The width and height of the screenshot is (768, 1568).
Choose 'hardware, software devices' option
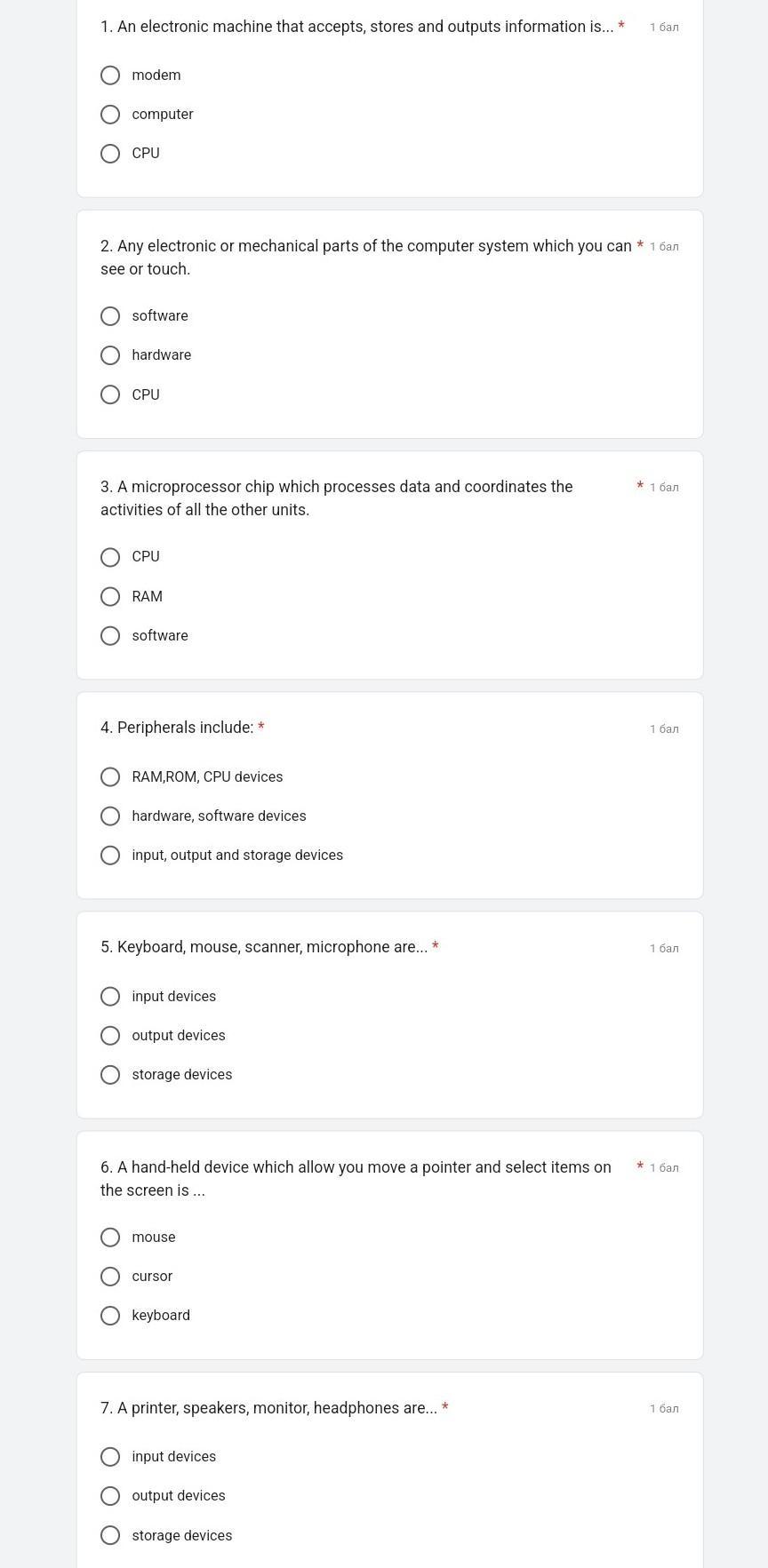point(110,816)
